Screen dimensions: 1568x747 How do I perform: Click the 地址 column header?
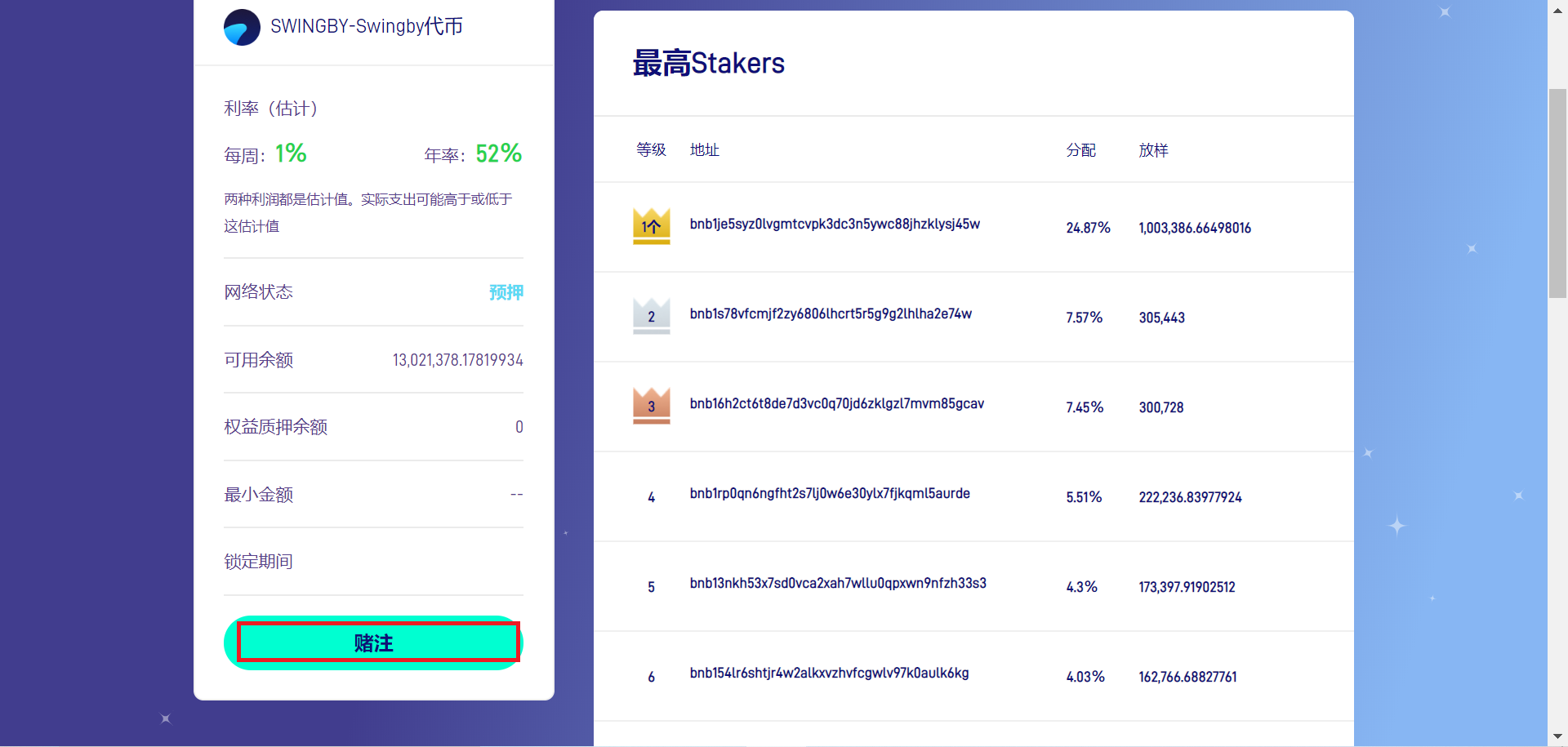coord(704,149)
